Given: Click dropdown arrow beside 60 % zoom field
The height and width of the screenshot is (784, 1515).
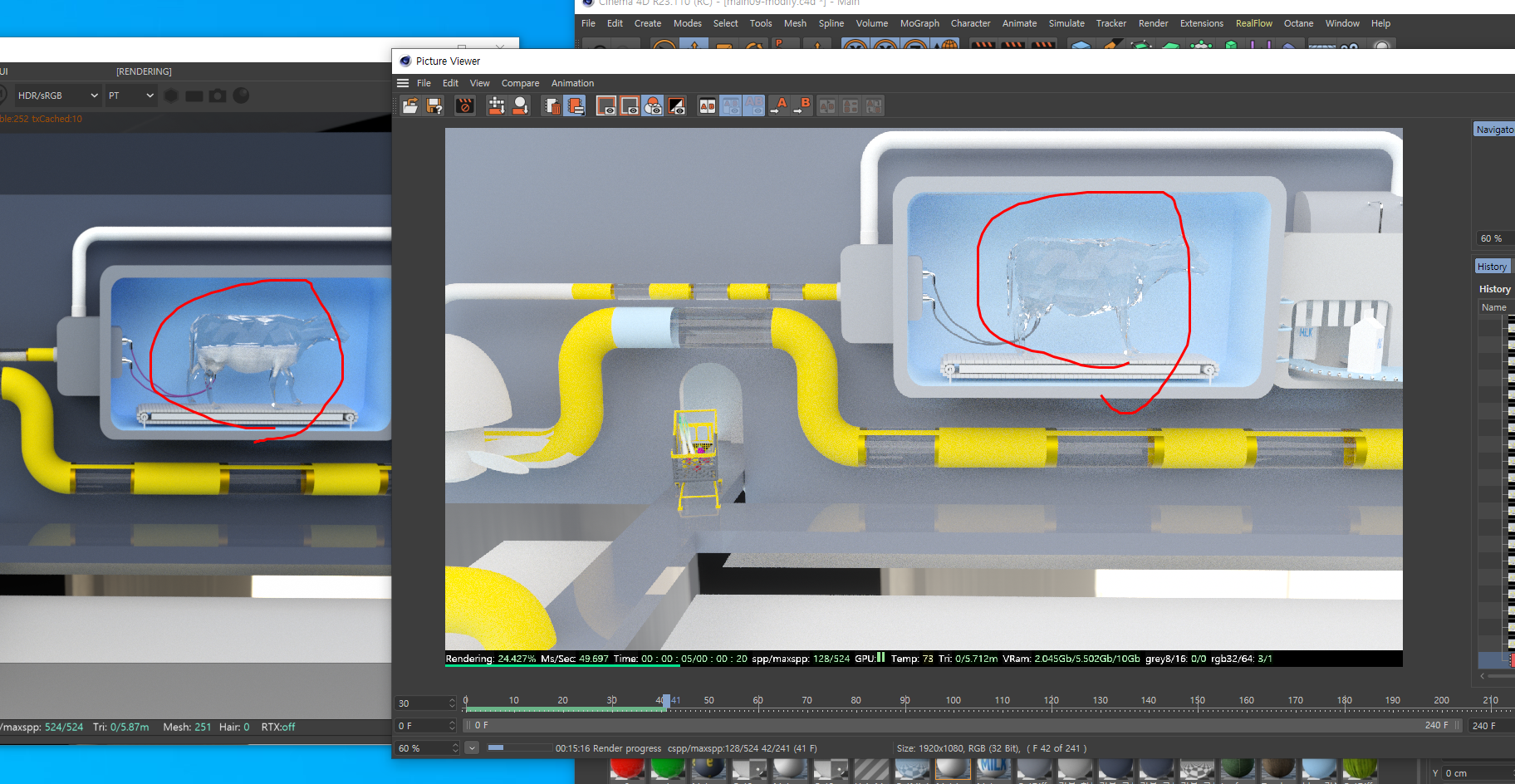Looking at the screenshot, I should tap(472, 748).
